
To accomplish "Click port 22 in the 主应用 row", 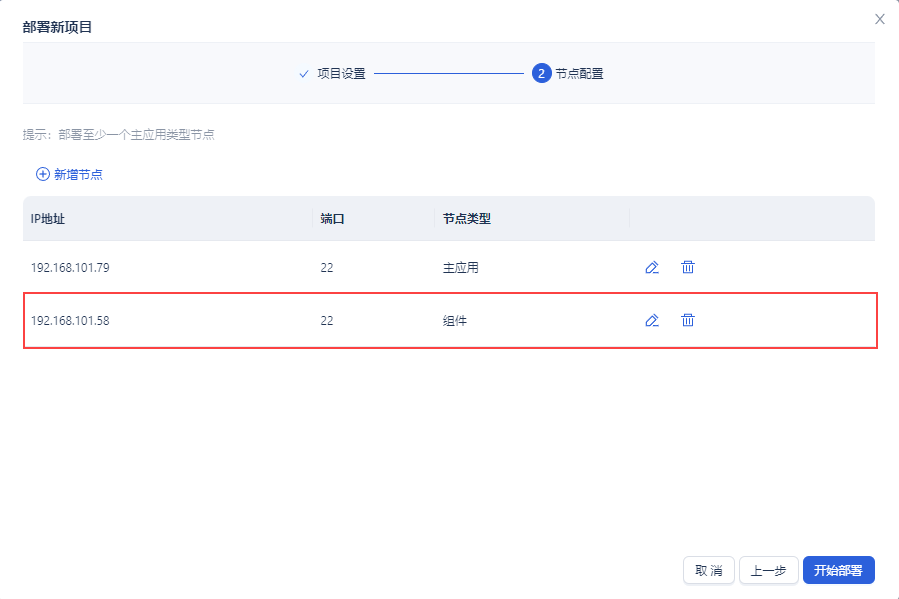I will tap(327, 268).
